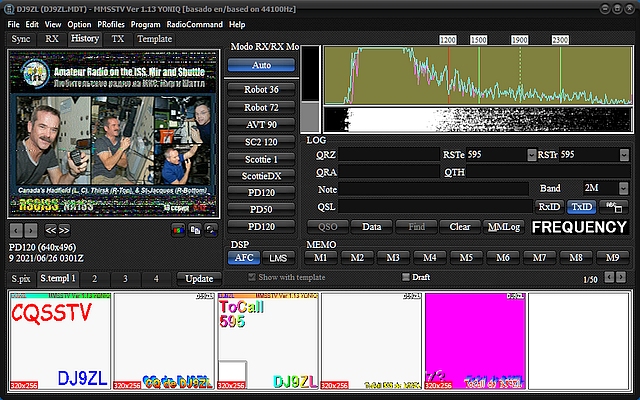Click the 1200 Hz marker on spectrum
640x400 pixels.
[x=448, y=40]
